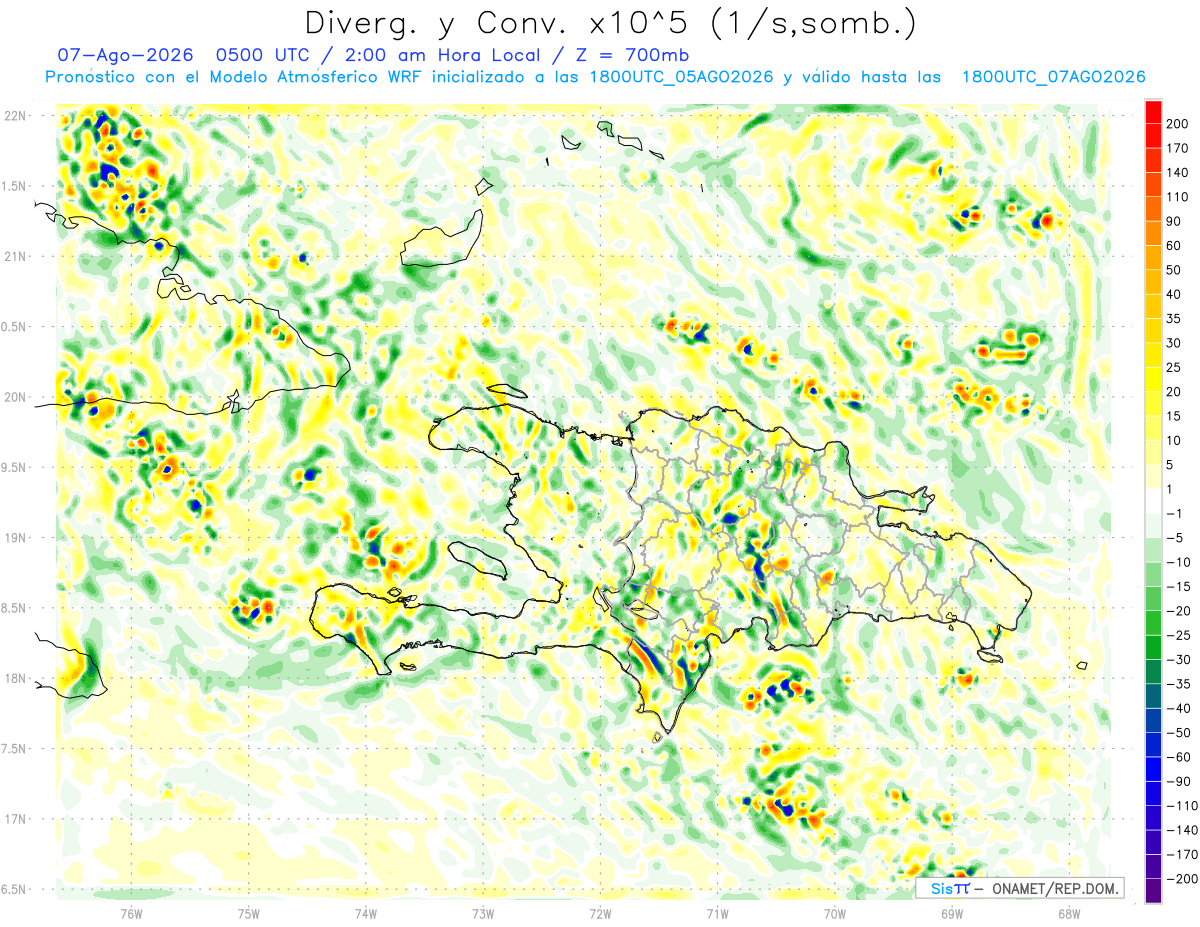Pick the white swatch between 1 and -1
Image resolution: width=1200 pixels, height=927 pixels.
click(x=1153, y=502)
